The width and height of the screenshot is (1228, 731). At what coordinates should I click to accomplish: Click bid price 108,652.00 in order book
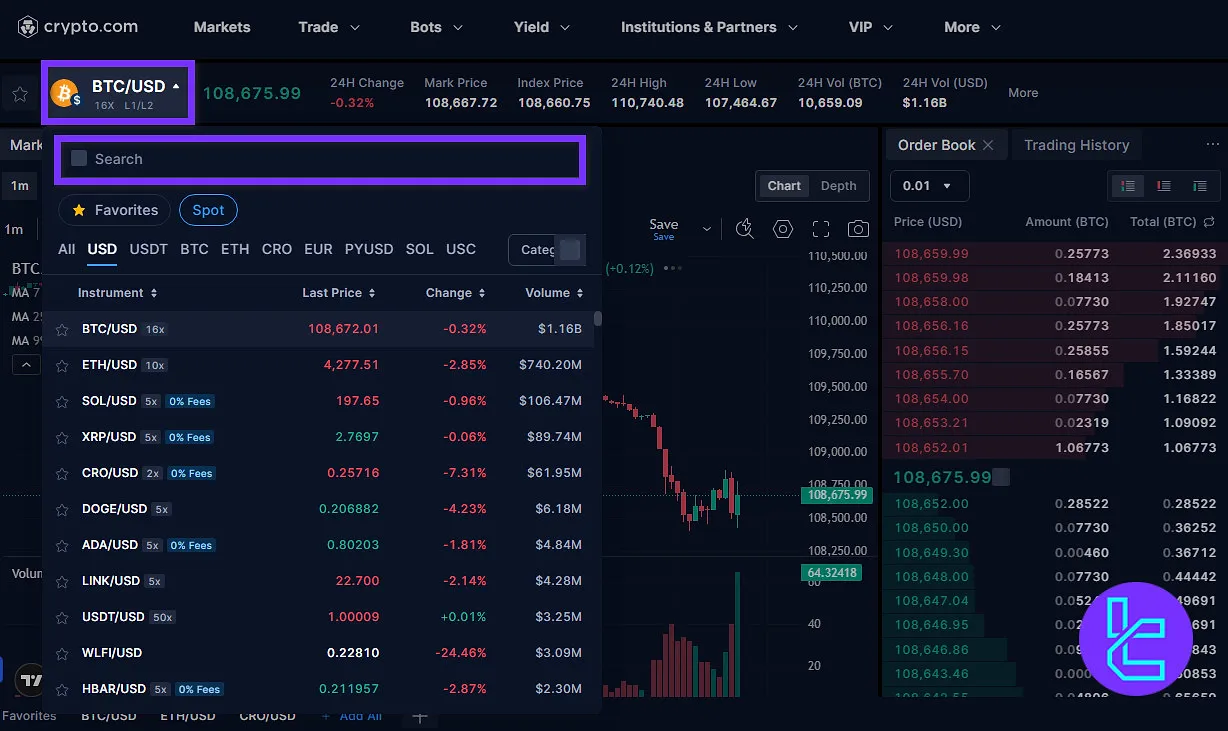(x=931, y=504)
